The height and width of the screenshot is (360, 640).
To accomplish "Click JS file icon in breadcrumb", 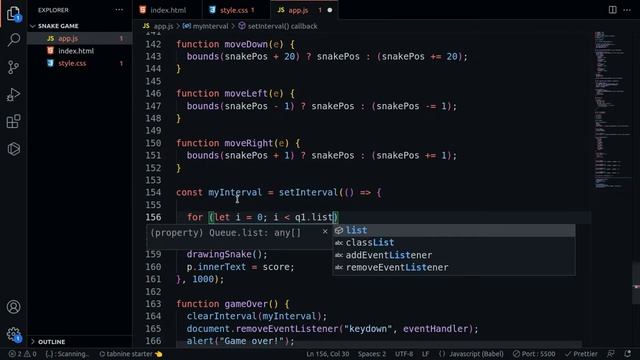I will (146, 26).
